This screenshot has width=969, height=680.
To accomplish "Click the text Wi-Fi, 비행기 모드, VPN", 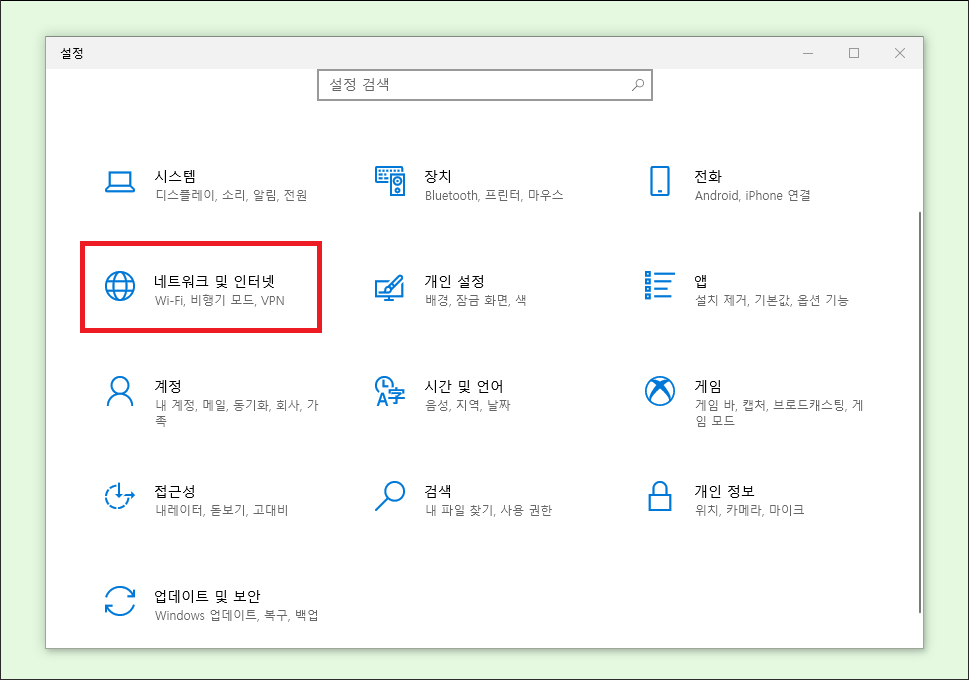I will (220, 300).
